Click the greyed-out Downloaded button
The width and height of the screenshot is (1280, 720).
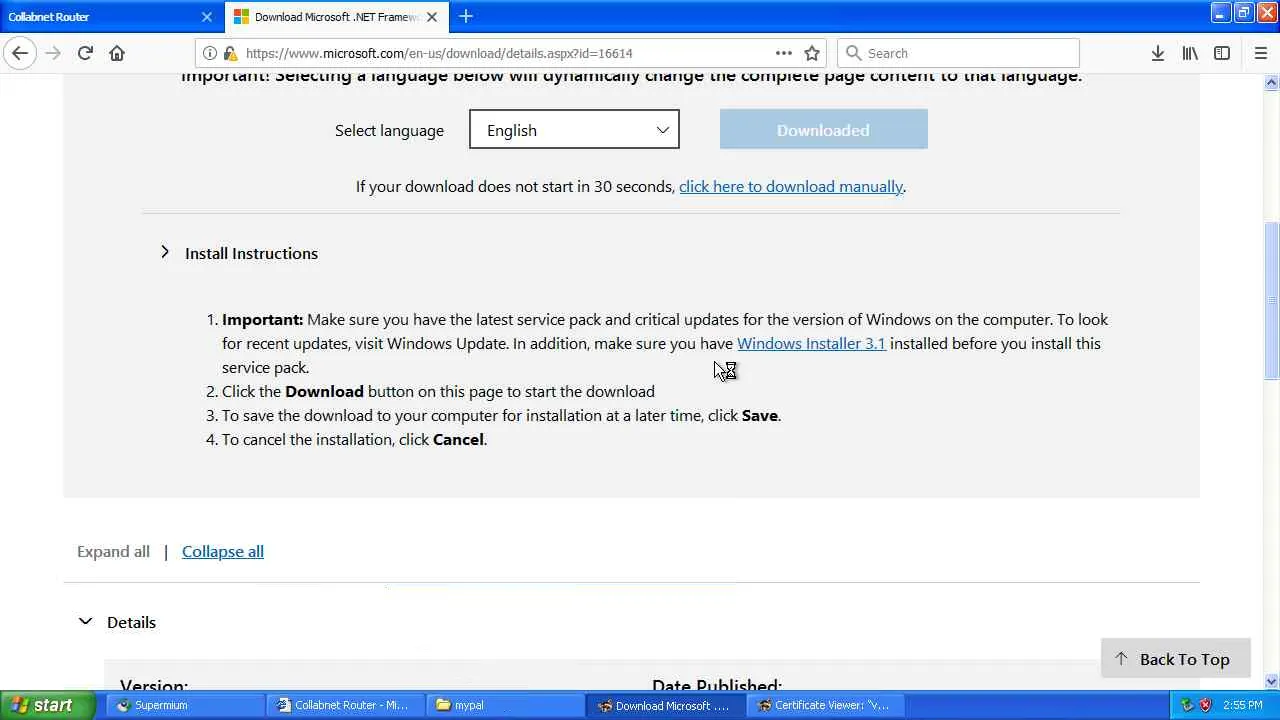click(823, 129)
